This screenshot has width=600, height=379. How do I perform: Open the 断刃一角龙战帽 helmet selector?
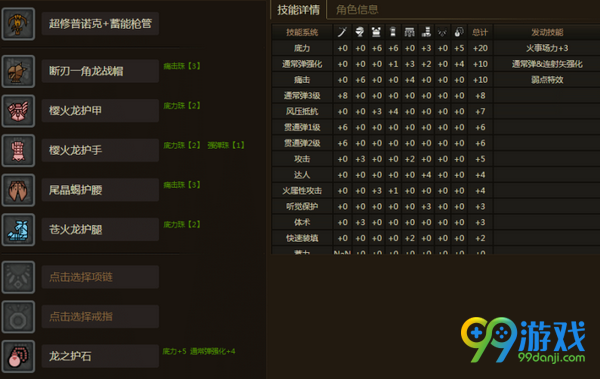pyautogui.click(x=100, y=71)
